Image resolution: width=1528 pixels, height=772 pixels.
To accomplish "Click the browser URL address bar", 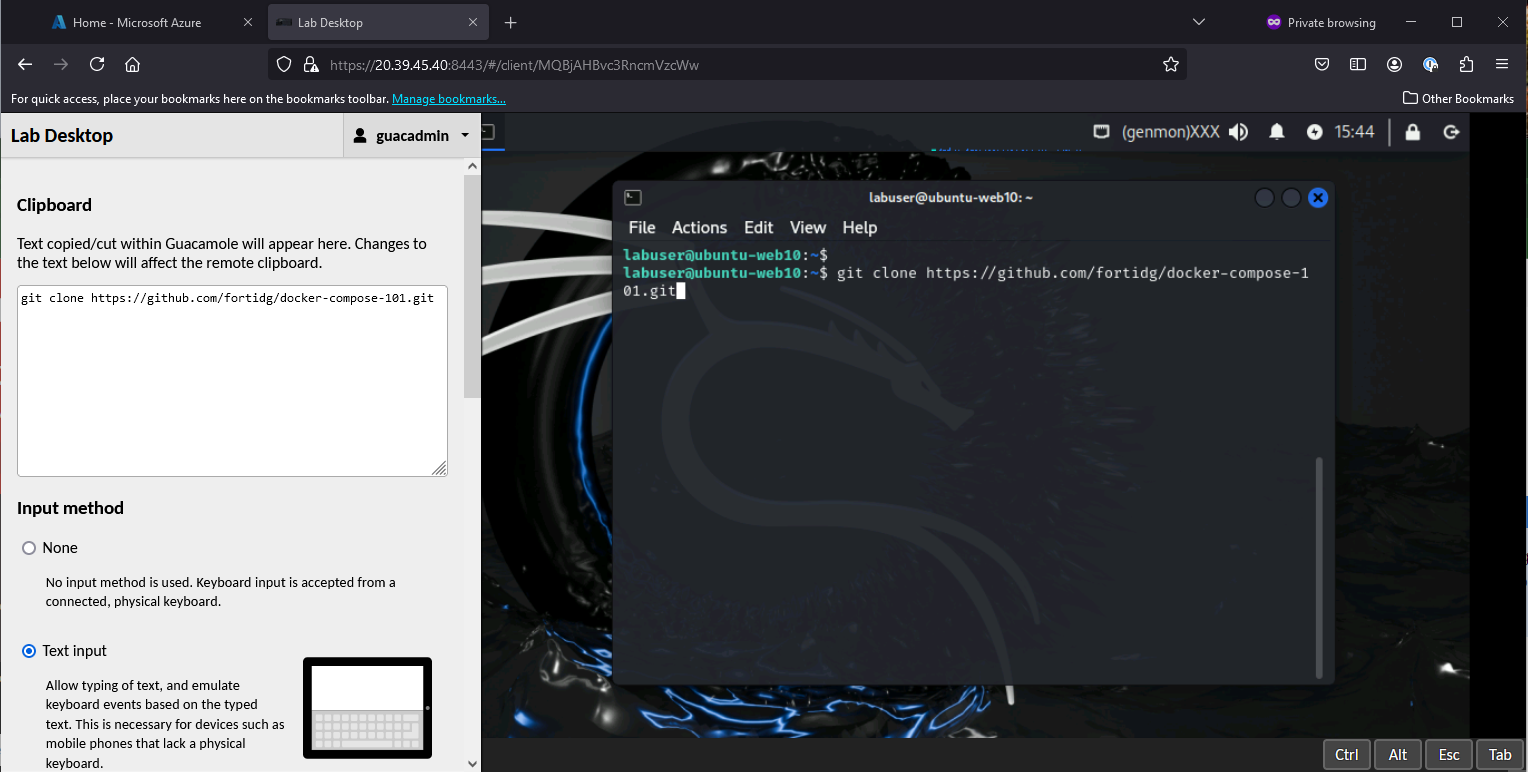I will coord(728,64).
